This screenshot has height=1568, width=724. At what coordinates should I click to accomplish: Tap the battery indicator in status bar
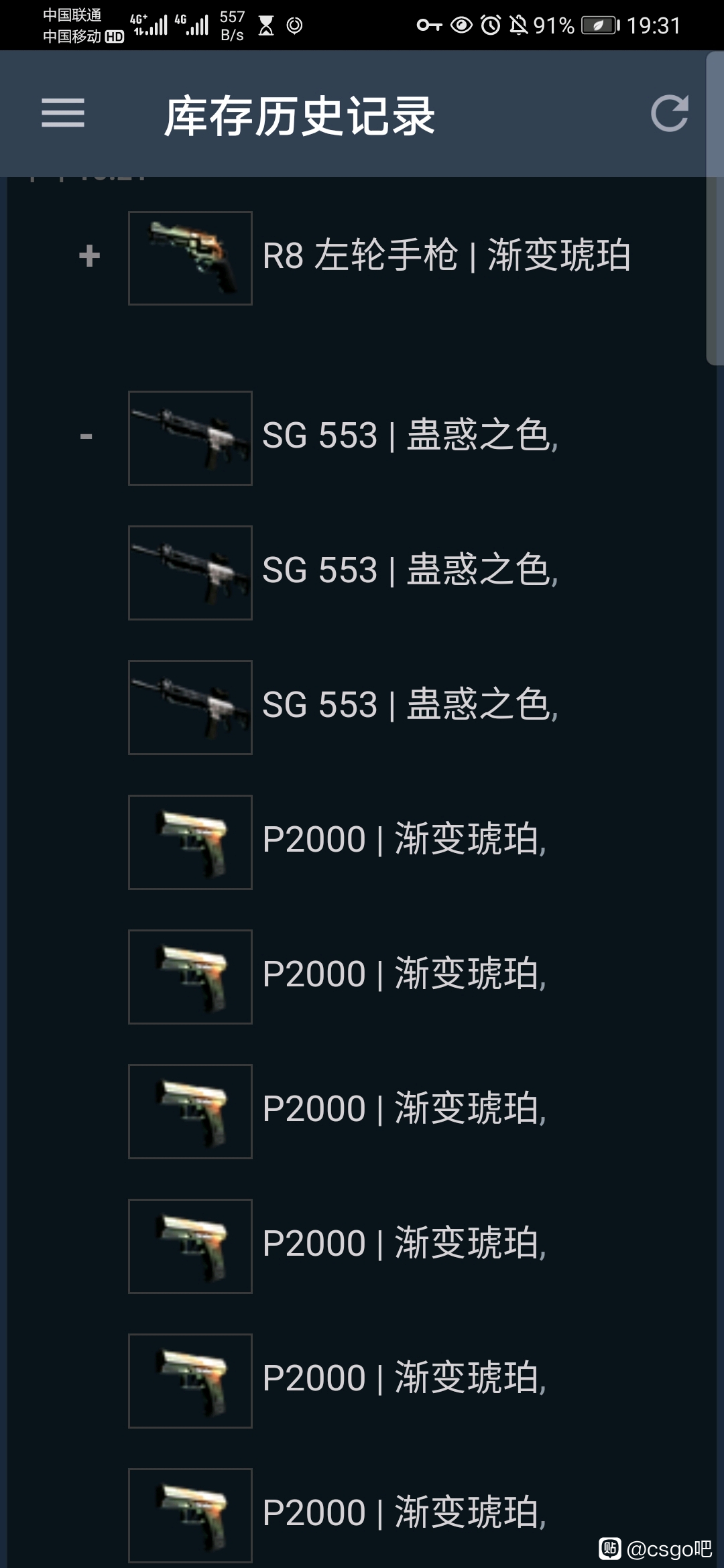pos(601,25)
